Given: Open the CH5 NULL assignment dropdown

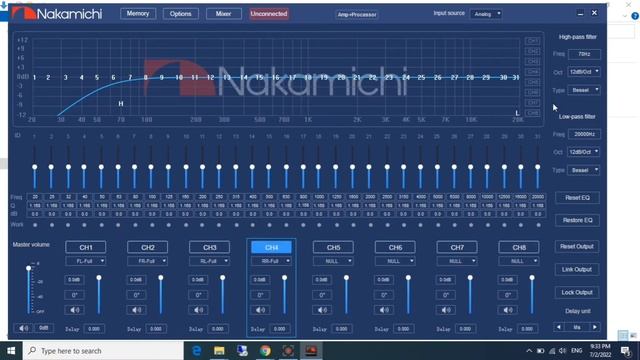Looking at the screenshot, I should 333,261.
